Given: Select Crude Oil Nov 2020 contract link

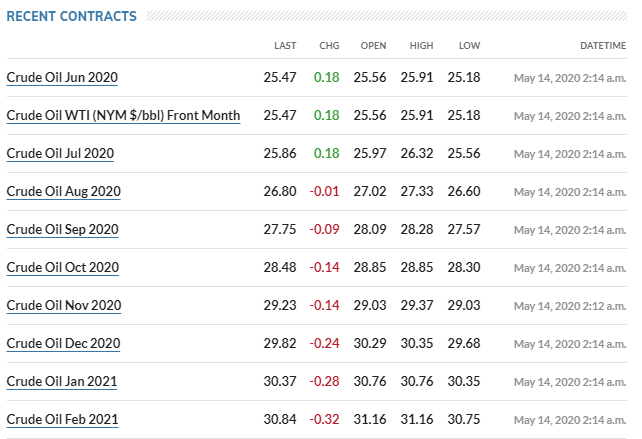Looking at the screenshot, I should 64,305.
